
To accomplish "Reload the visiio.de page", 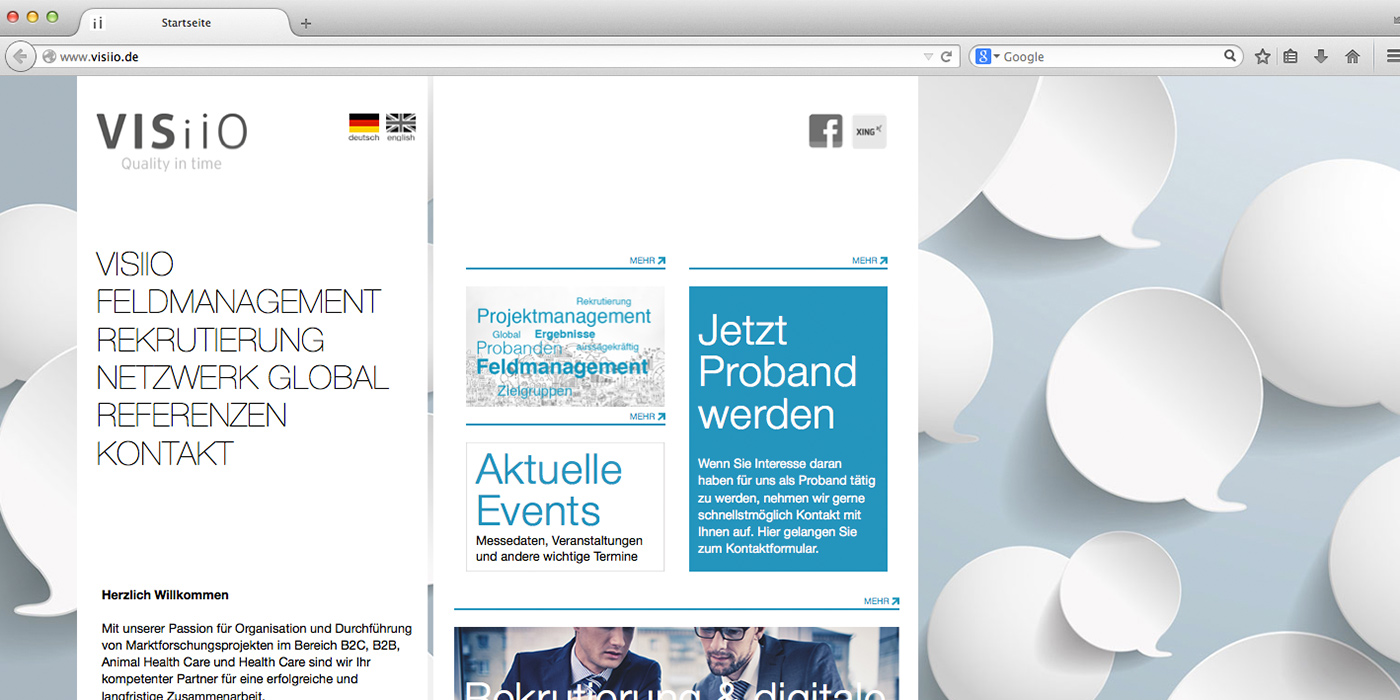I will pyautogui.click(x=947, y=57).
